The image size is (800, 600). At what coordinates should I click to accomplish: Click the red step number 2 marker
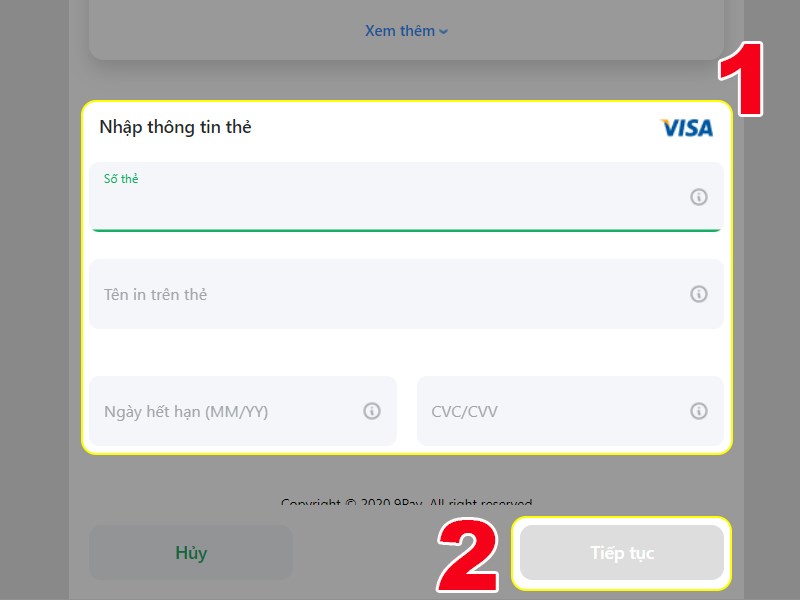[467, 556]
